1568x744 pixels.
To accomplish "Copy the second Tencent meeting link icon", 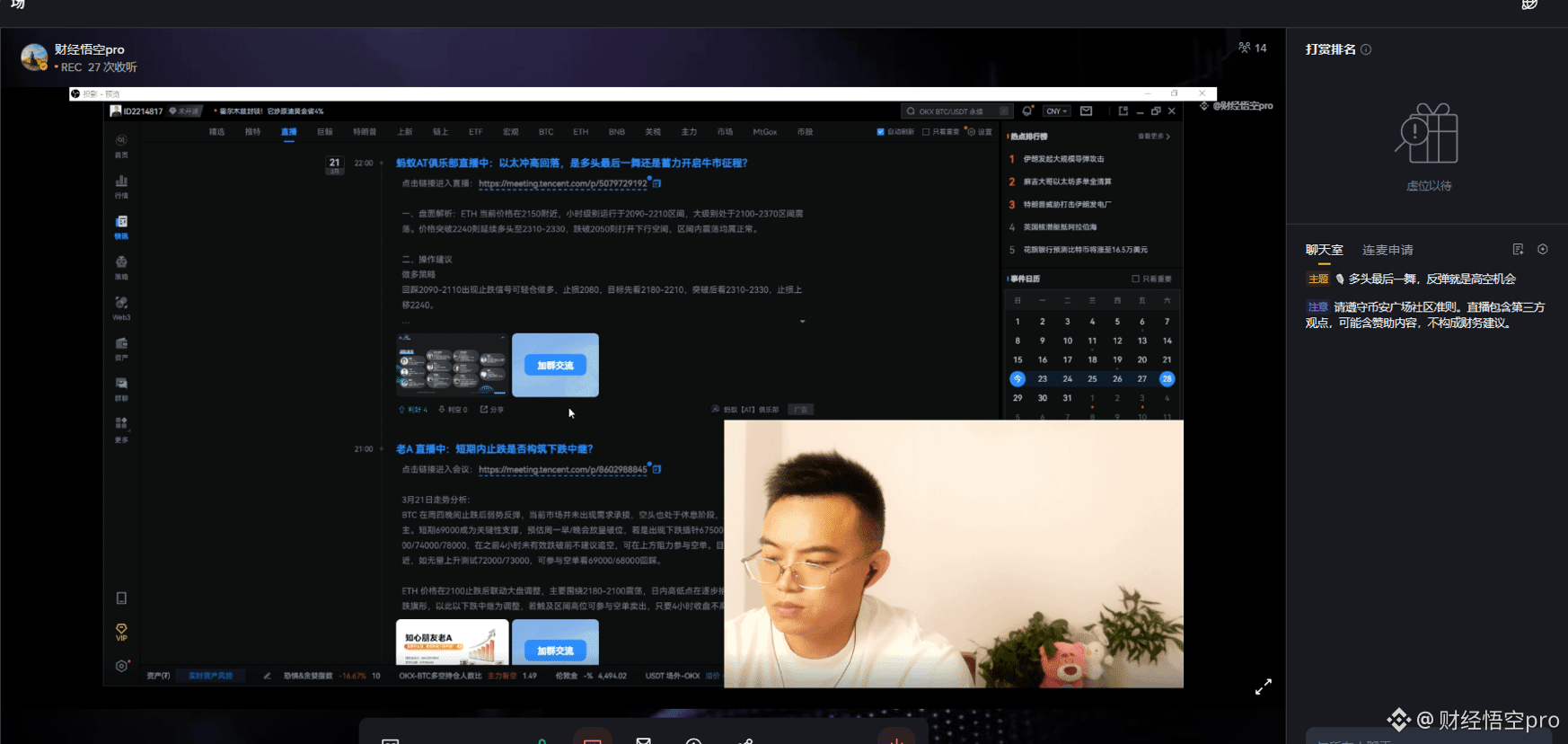I will coord(657,469).
